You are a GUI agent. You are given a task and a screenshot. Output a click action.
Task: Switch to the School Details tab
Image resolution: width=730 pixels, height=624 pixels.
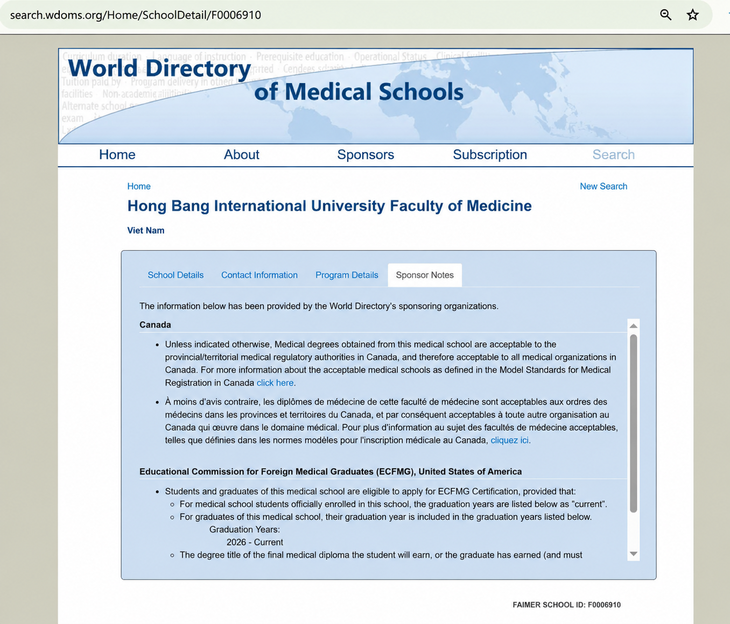[x=176, y=275]
